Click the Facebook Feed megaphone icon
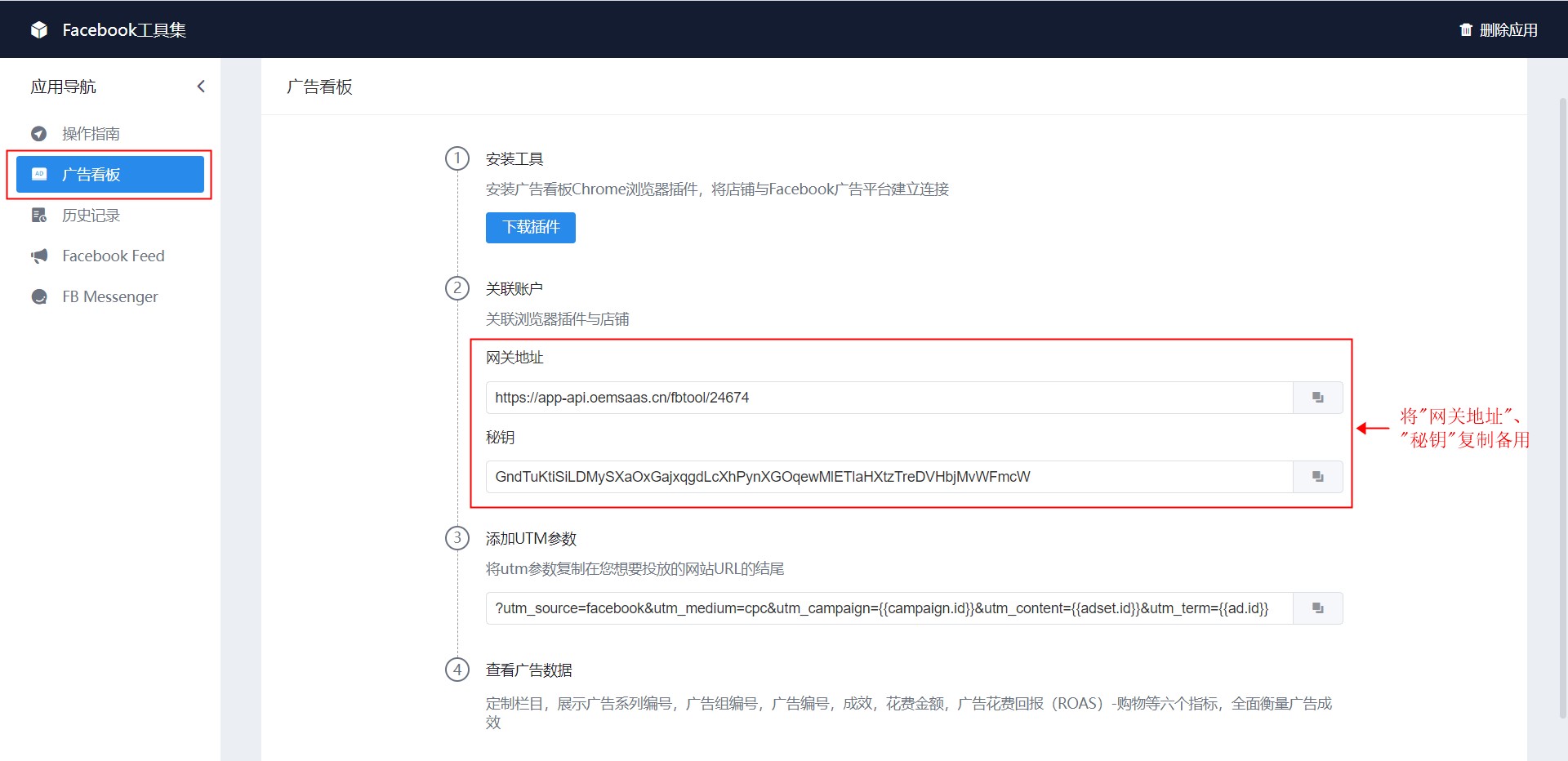The width and height of the screenshot is (1568, 761). 38,256
